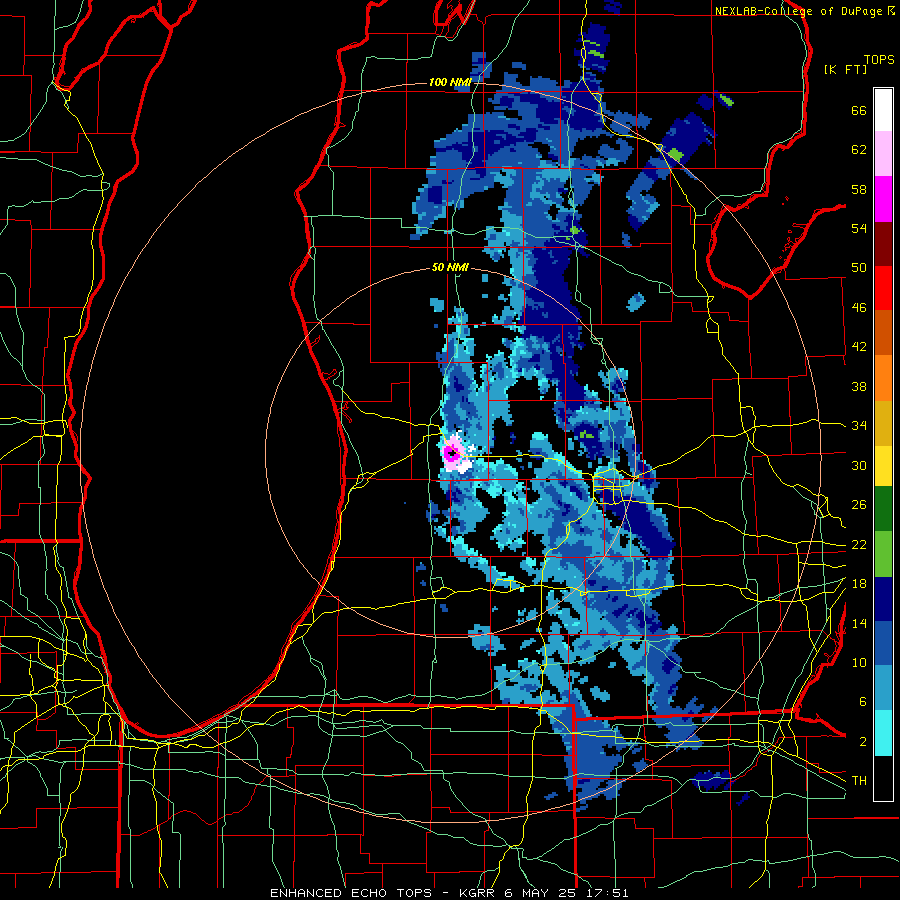Viewport: 900px width, 900px height.
Task: Click the "14" legend value
Action: coord(859,623)
